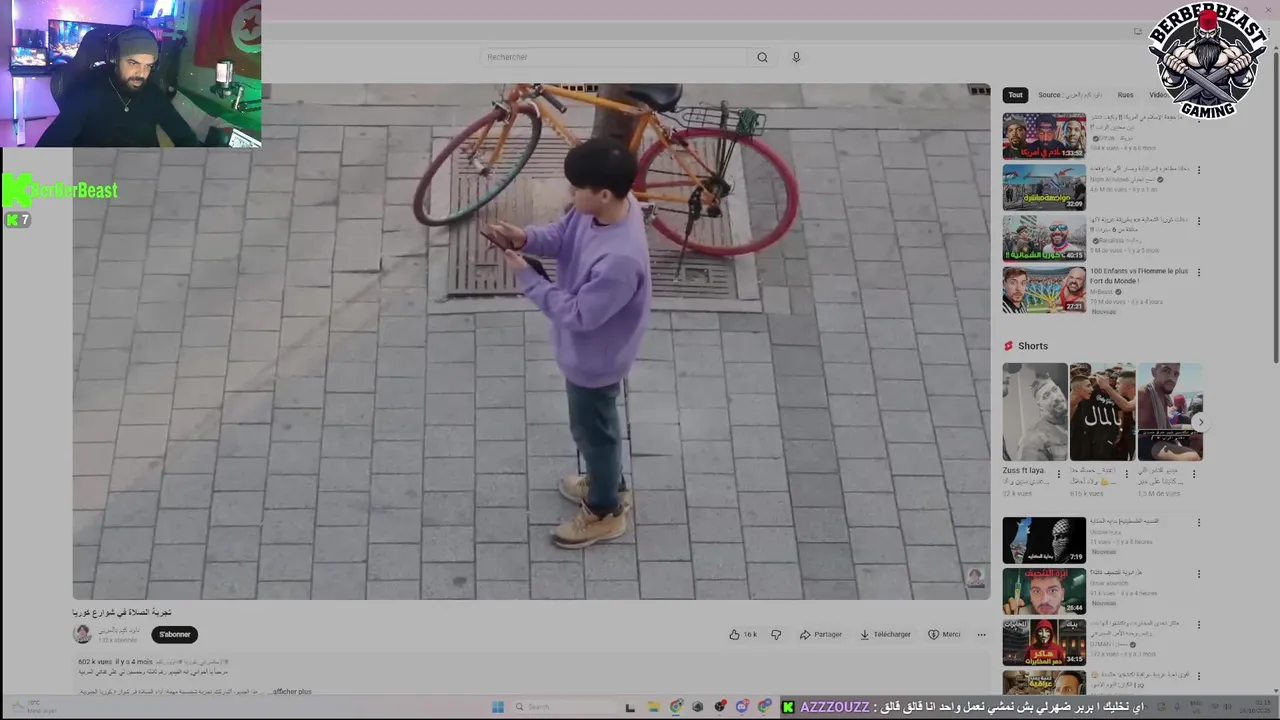The width and height of the screenshot is (1280, 720).
Task: Open the video thumbnail lasting 7:19
Action: (1044, 540)
